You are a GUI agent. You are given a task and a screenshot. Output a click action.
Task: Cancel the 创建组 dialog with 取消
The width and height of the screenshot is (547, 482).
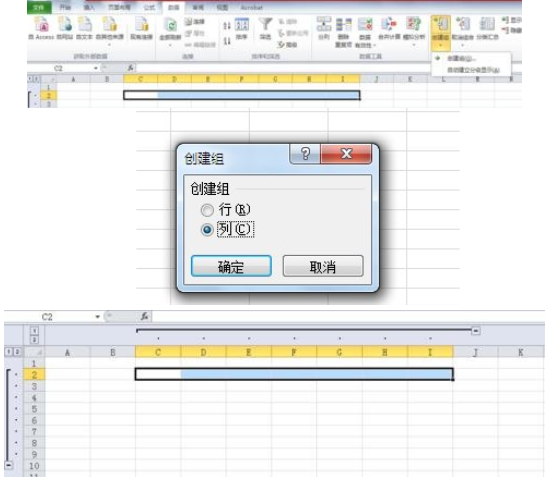[x=323, y=266]
